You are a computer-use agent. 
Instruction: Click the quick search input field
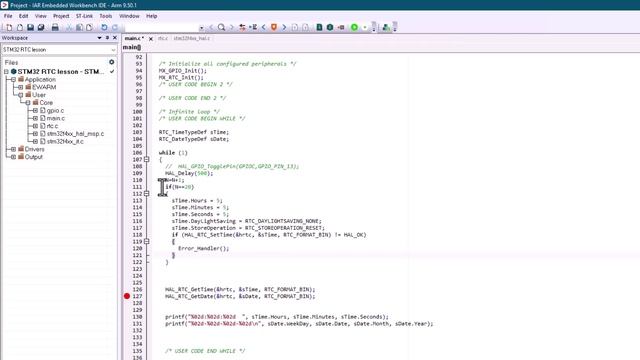(x=161, y=27)
